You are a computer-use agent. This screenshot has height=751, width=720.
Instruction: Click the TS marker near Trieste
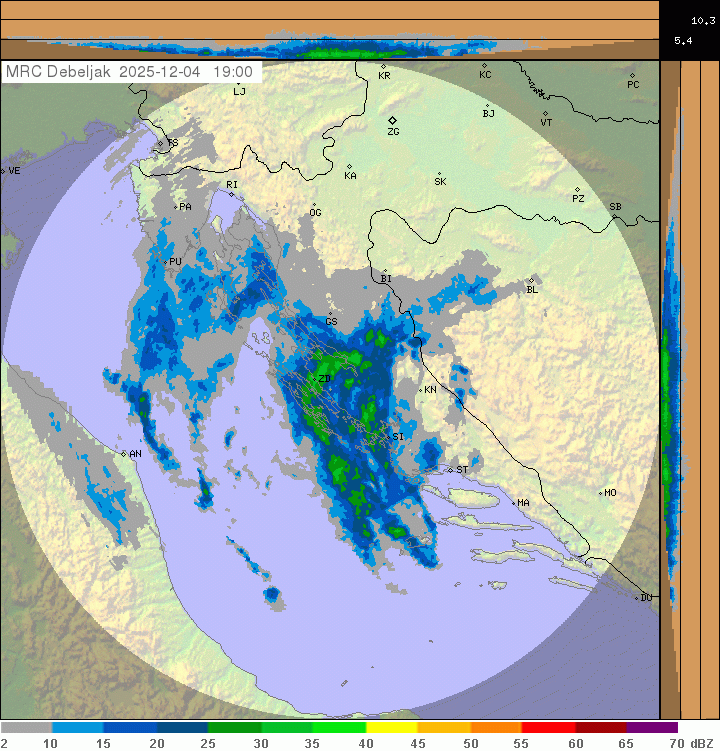tap(161, 144)
